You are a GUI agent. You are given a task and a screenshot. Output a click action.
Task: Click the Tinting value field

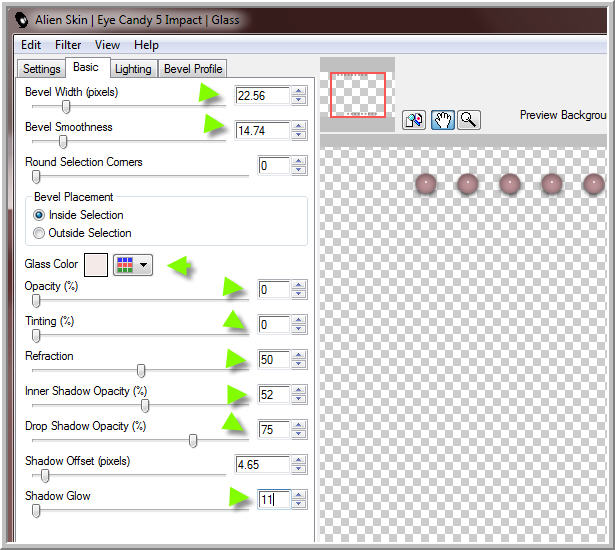[274, 324]
